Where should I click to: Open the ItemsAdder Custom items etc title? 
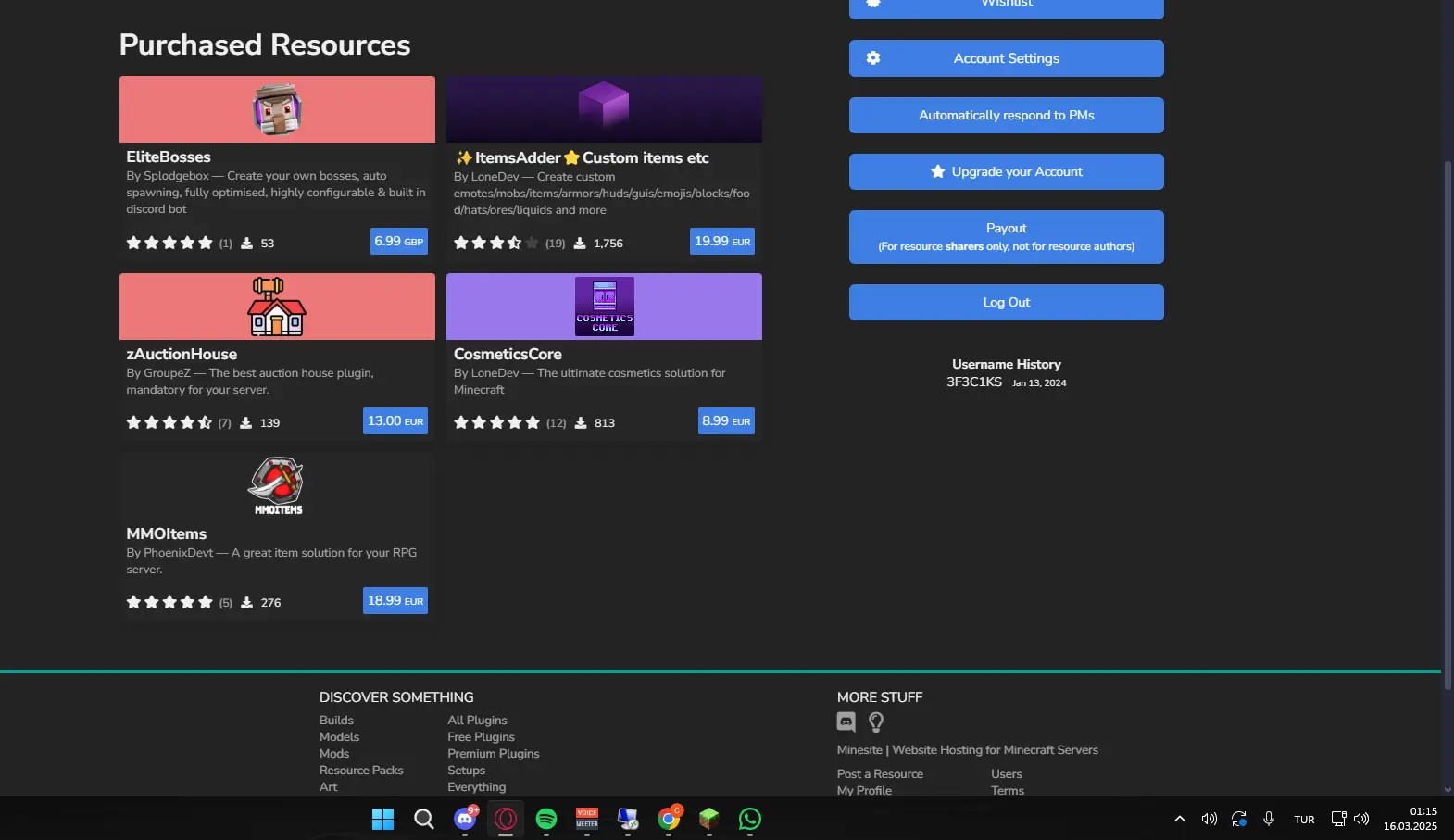(582, 158)
